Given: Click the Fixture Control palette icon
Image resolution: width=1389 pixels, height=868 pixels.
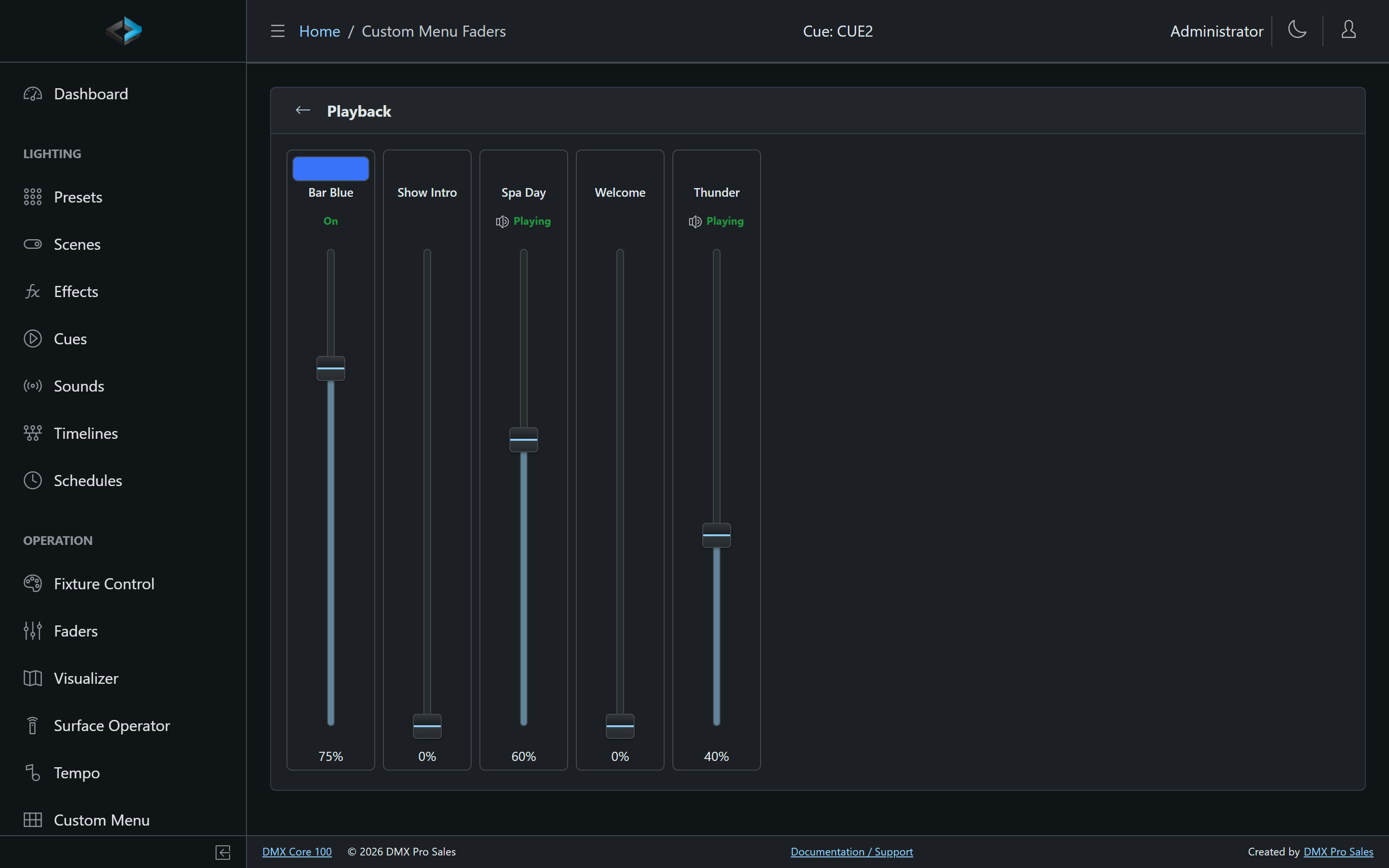Looking at the screenshot, I should (33, 583).
